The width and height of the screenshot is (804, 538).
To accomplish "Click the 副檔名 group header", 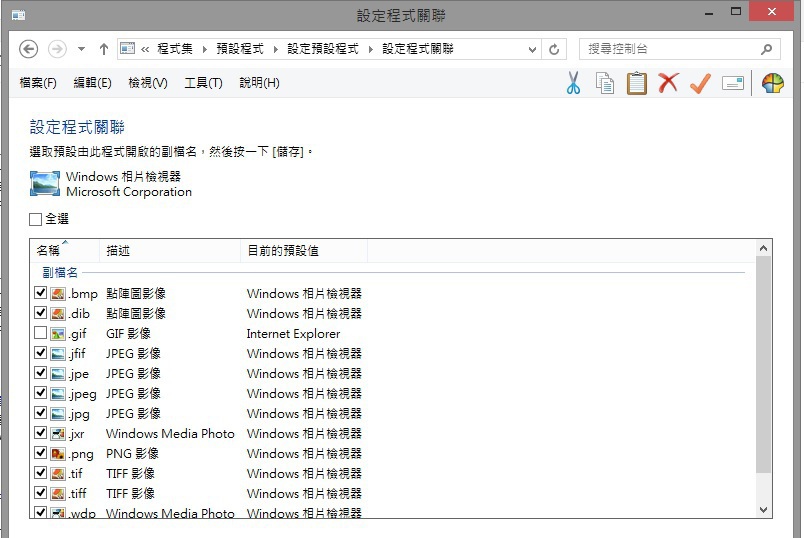I will (59, 273).
